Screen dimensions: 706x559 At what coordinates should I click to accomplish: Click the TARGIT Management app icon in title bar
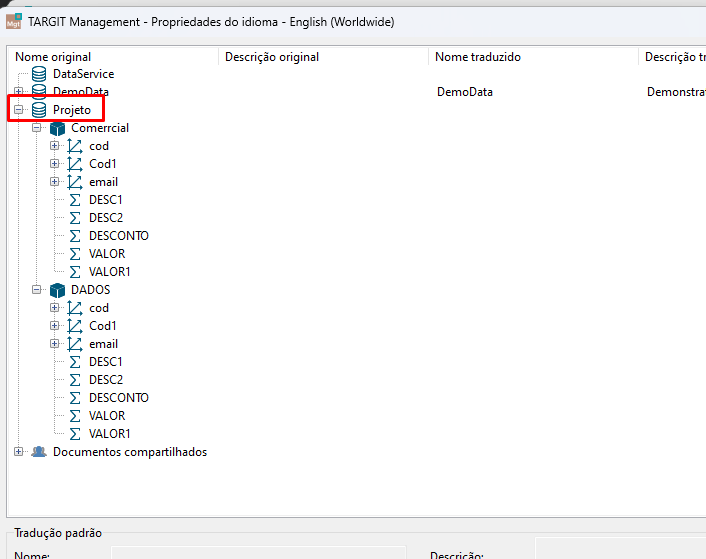tap(14, 21)
